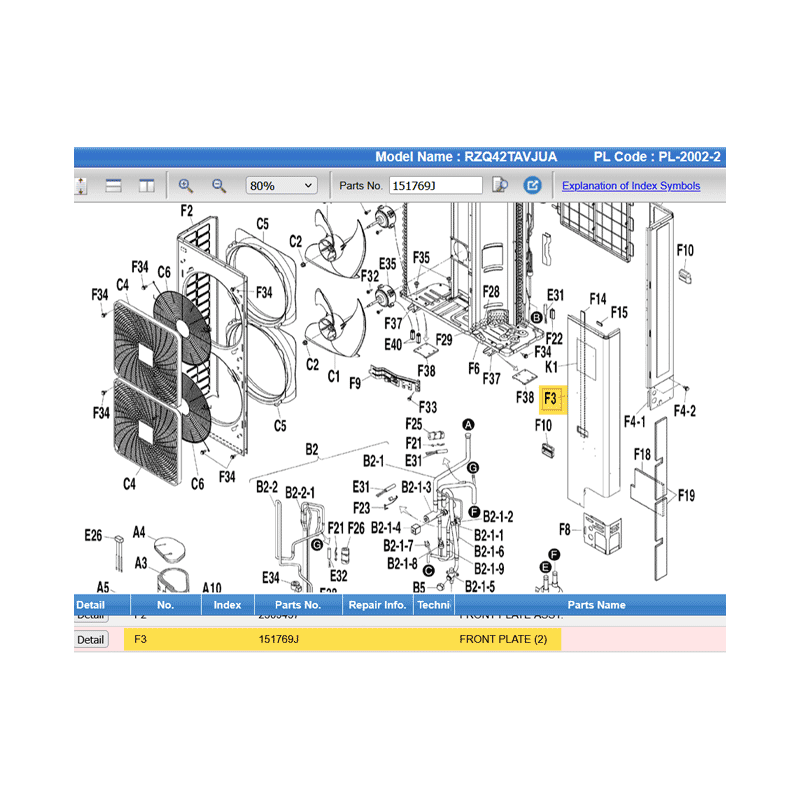
Task: Open the 80% zoom level dropdown
Action: pos(282,186)
